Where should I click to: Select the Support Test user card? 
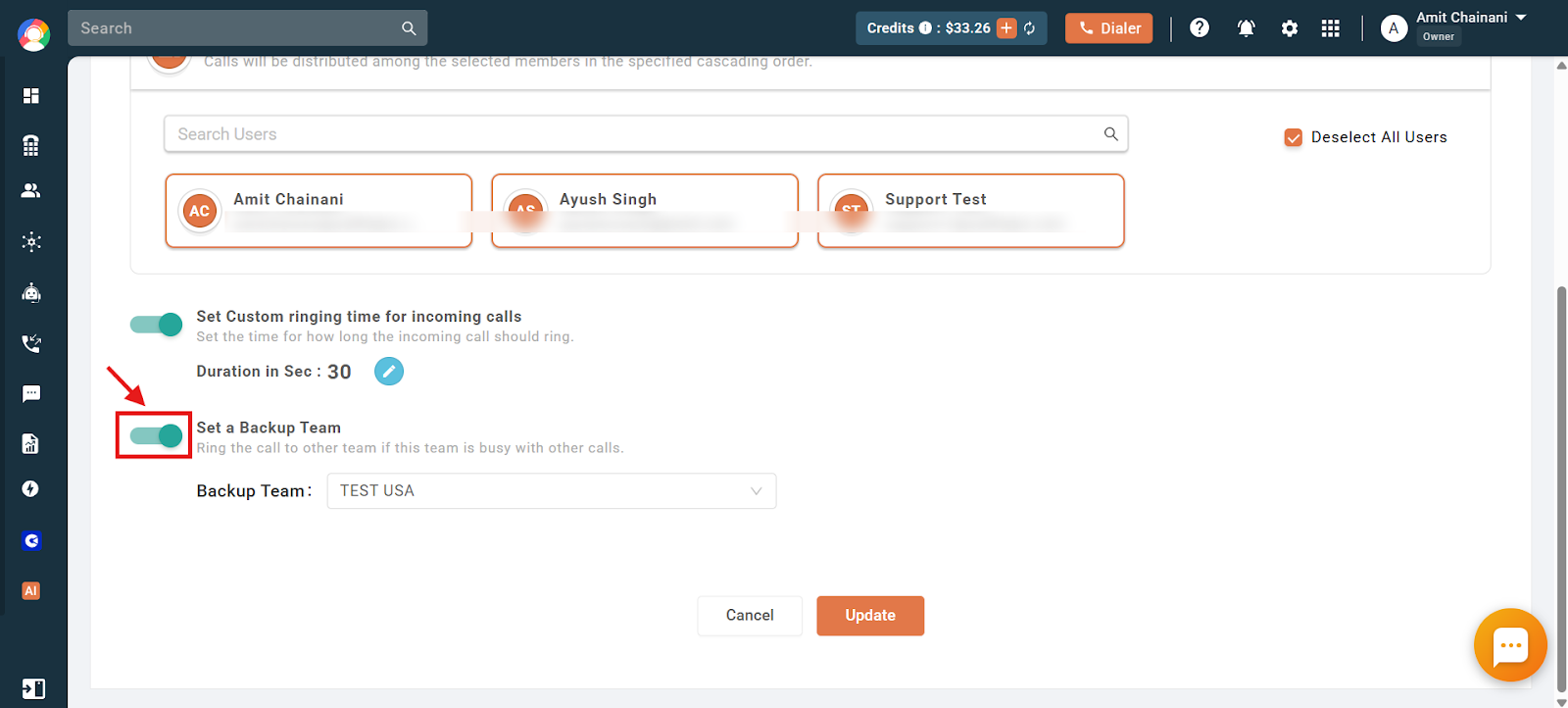click(x=971, y=211)
